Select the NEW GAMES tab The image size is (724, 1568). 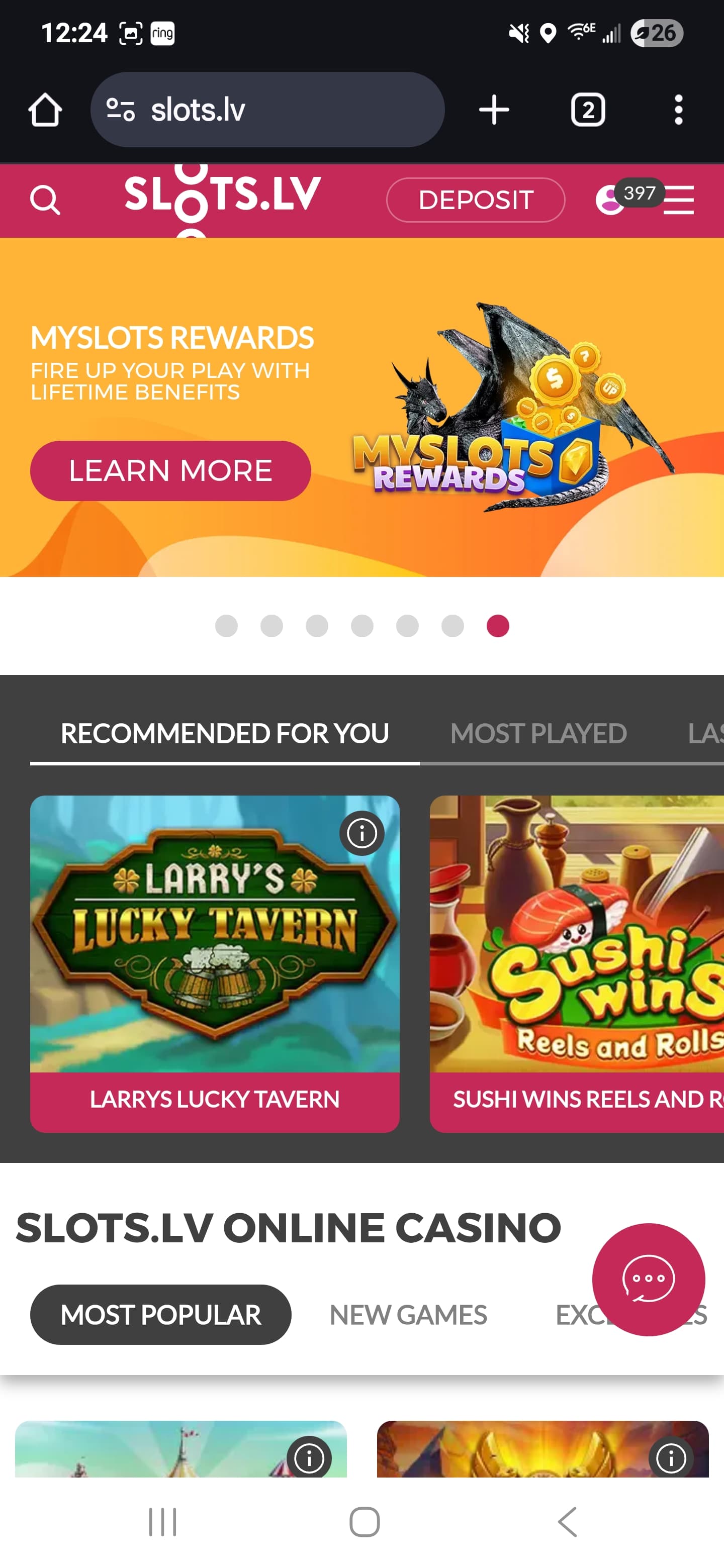tap(408, 1315)
